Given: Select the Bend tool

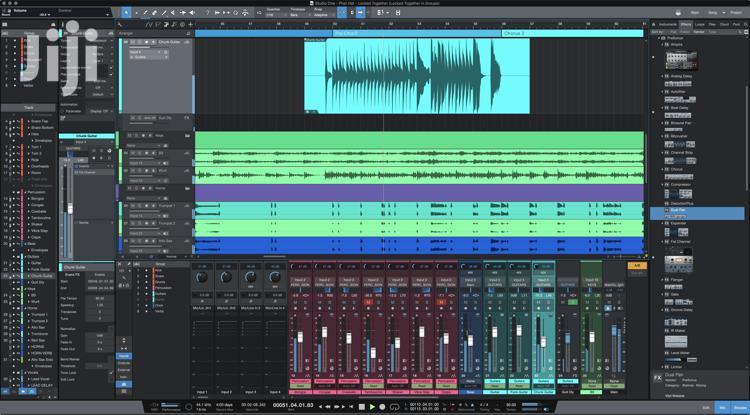Looking at the screenshot, I should tap(183, 13).
